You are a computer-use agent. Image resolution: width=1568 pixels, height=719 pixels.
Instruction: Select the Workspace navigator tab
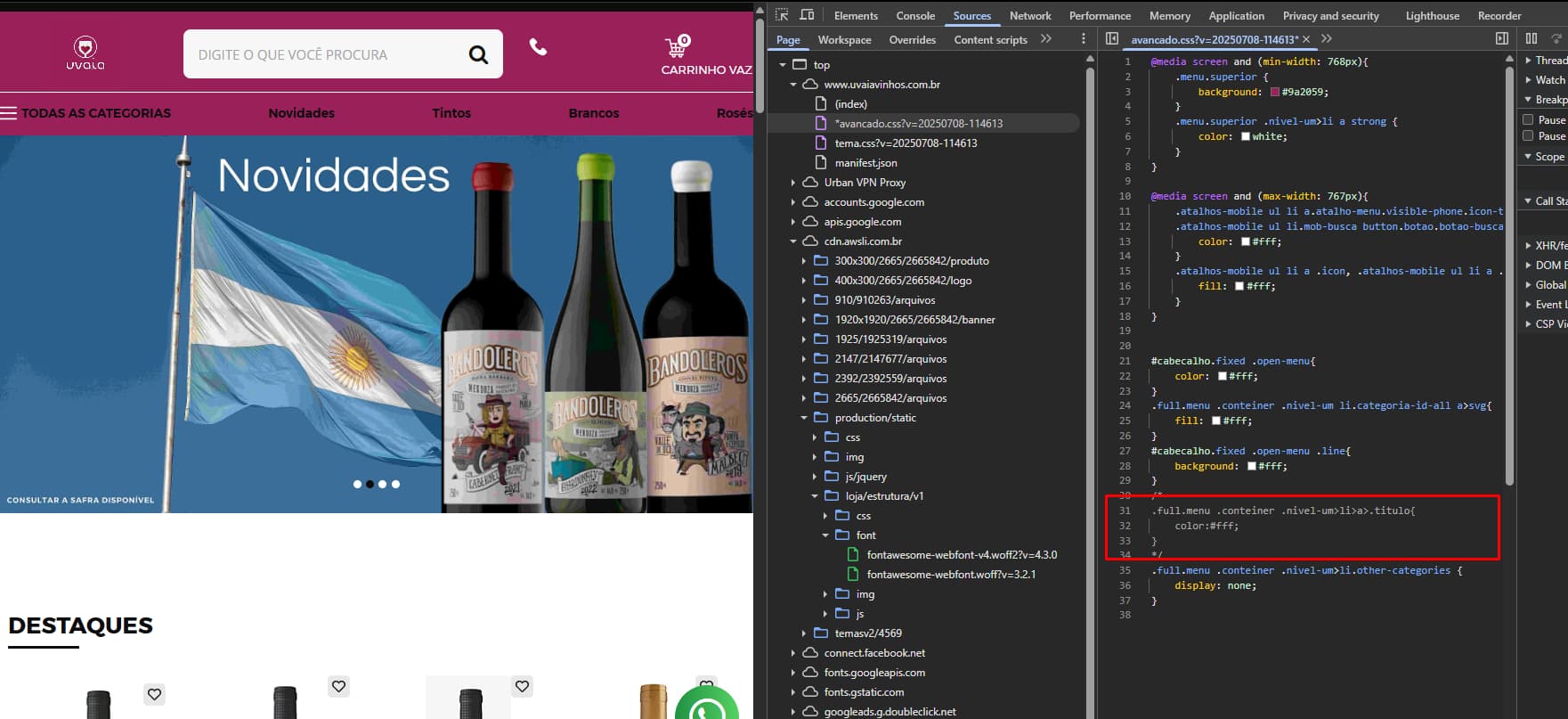click(x=845, y=40)
